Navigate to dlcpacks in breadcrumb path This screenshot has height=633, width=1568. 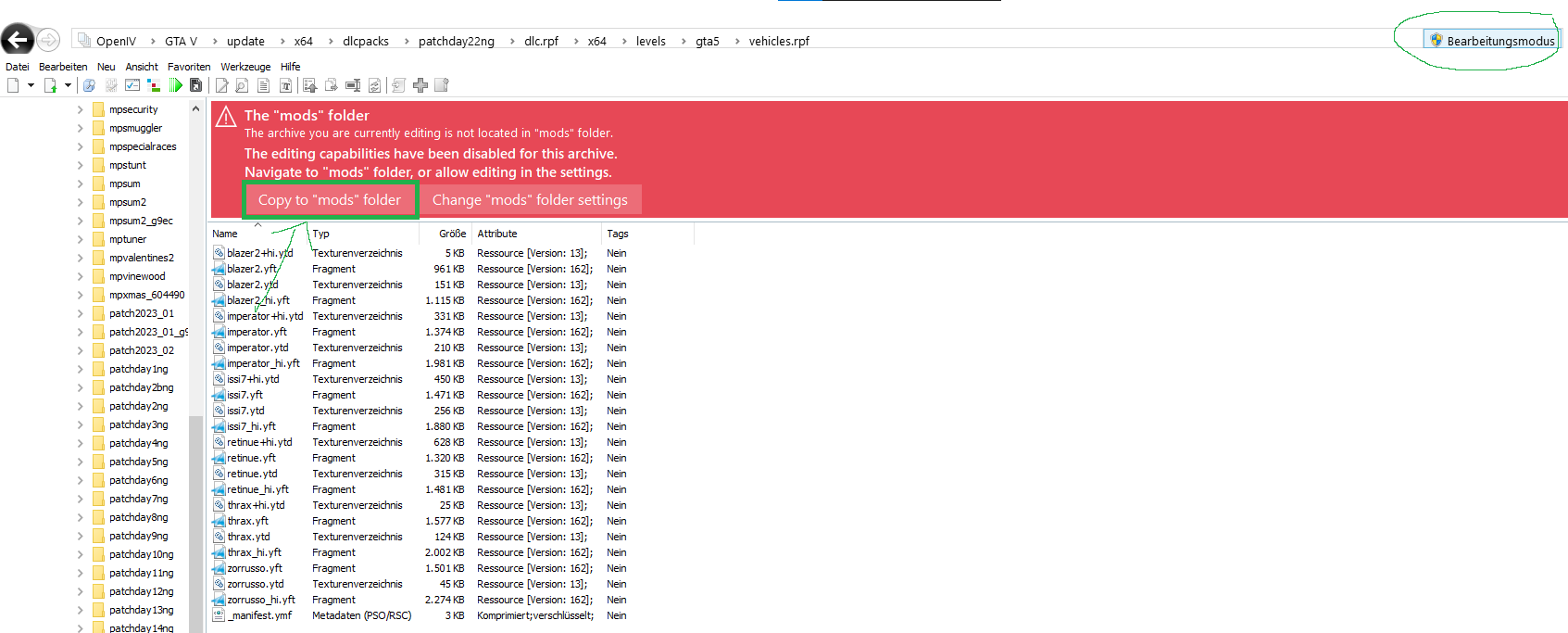click(366, 41)
